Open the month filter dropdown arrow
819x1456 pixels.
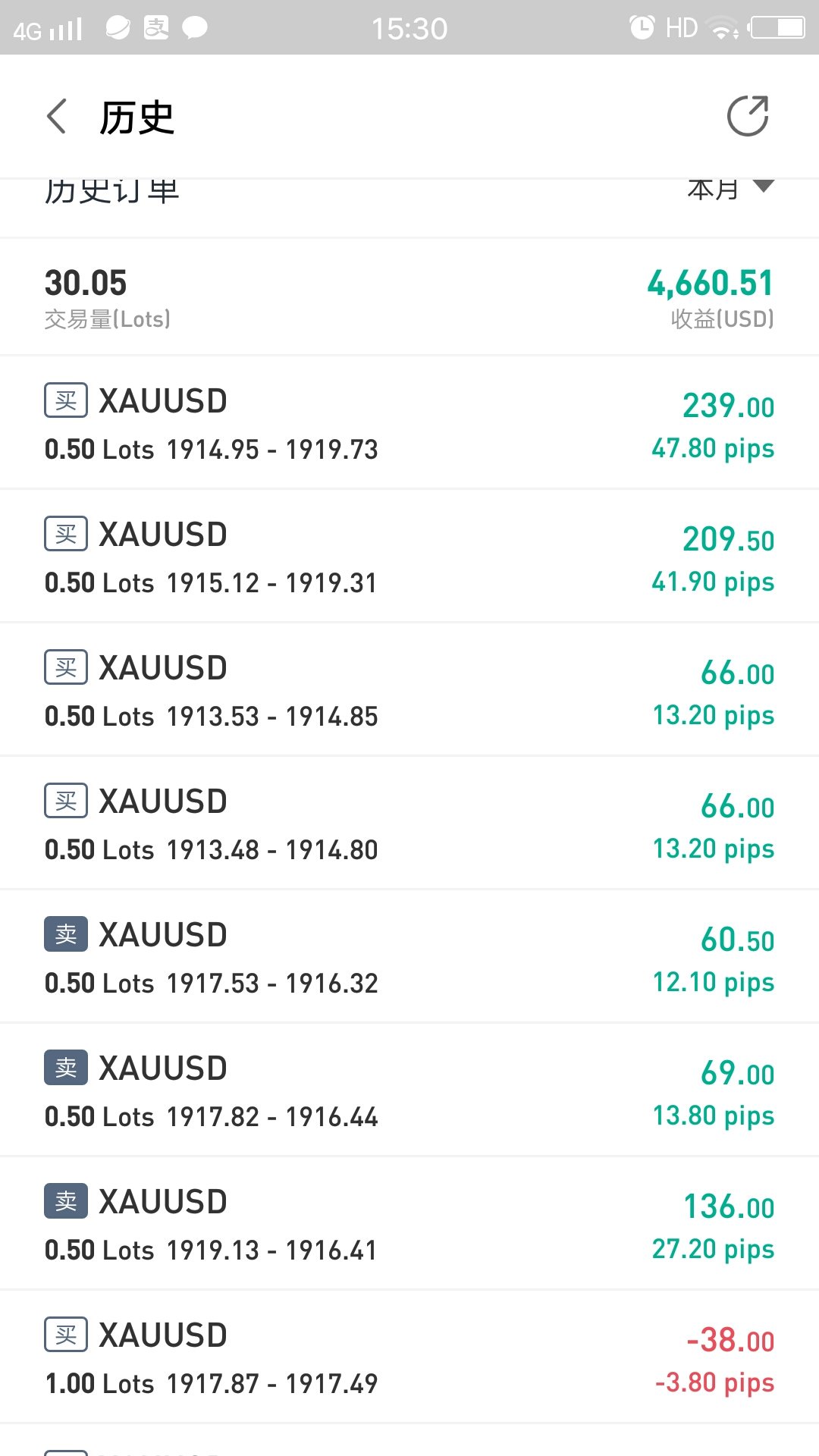(764, 186)
